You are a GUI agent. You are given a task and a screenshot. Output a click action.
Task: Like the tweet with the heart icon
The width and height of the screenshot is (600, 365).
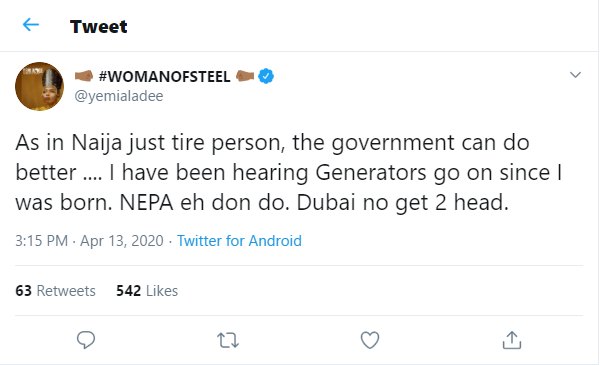click(370, 340)
